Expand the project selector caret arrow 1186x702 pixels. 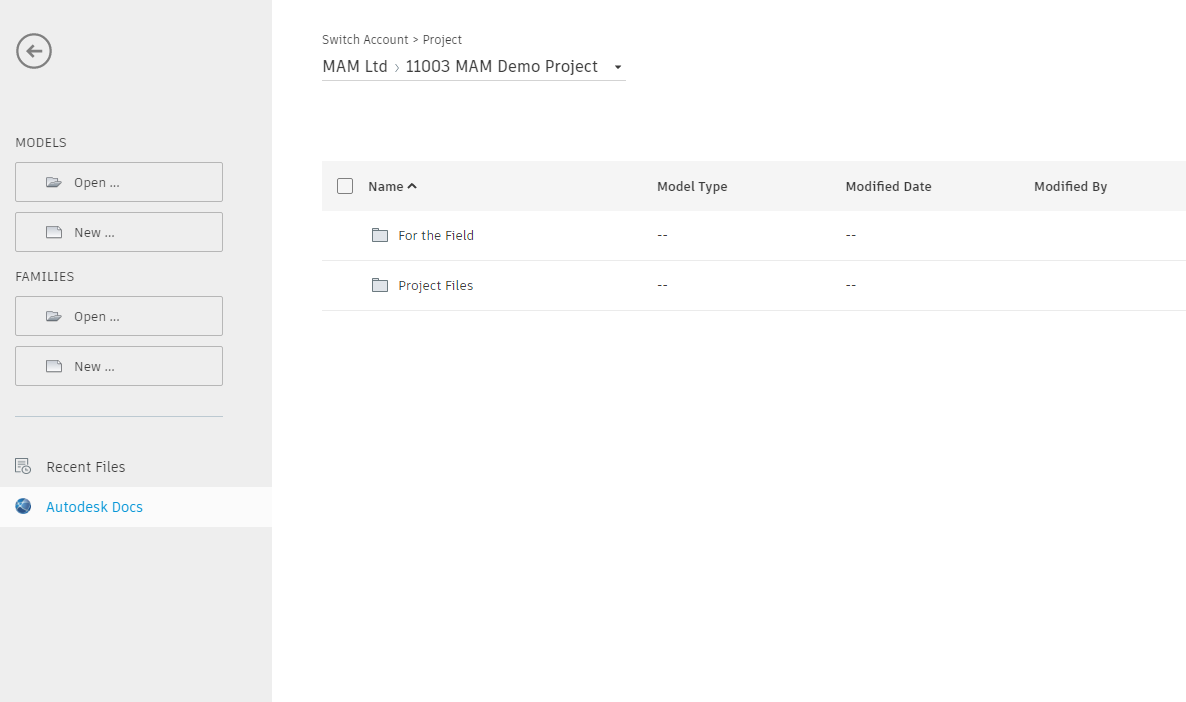[618, 66]
